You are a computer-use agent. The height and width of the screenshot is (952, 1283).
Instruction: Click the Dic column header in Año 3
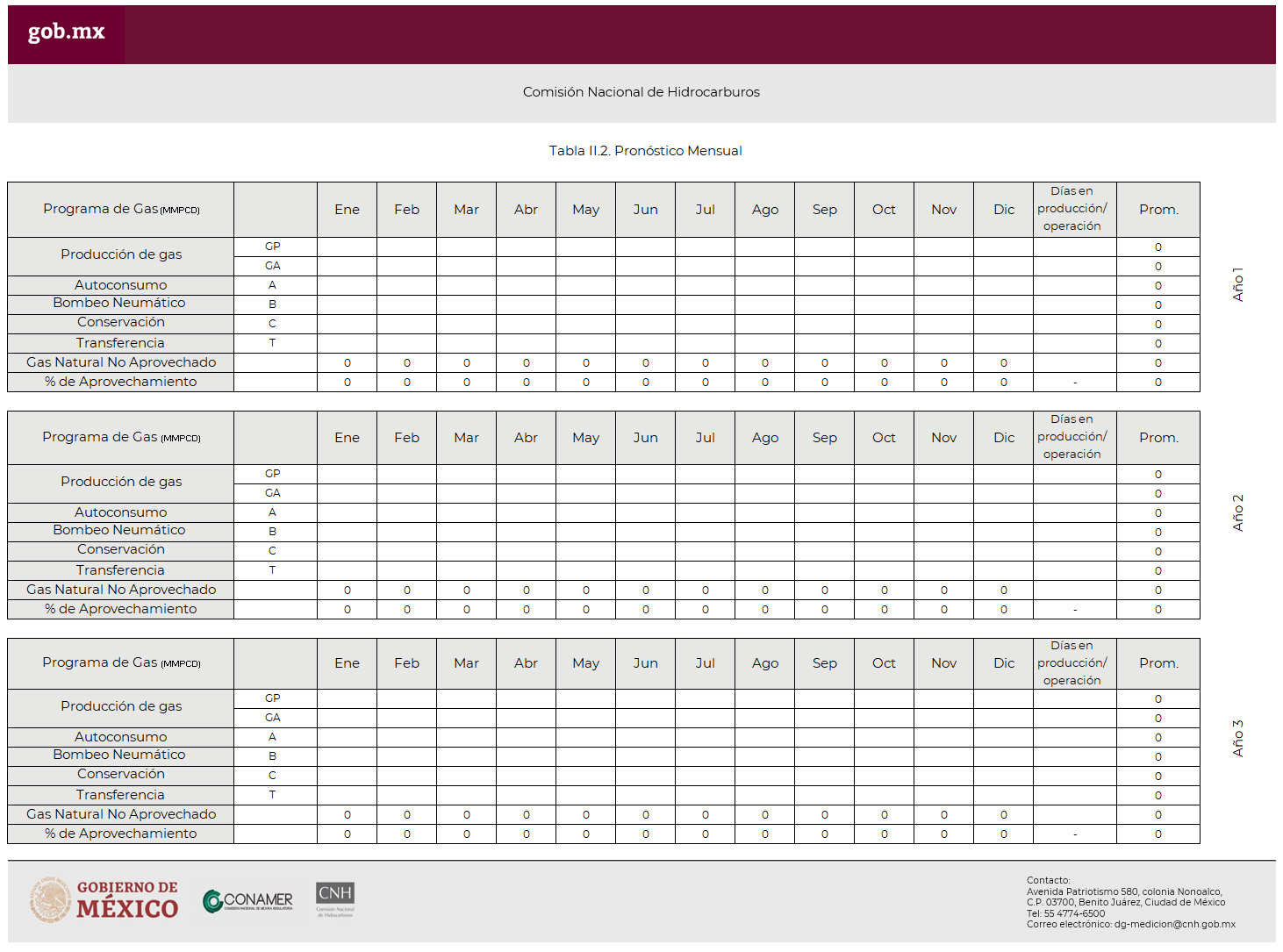(1003, 662)
